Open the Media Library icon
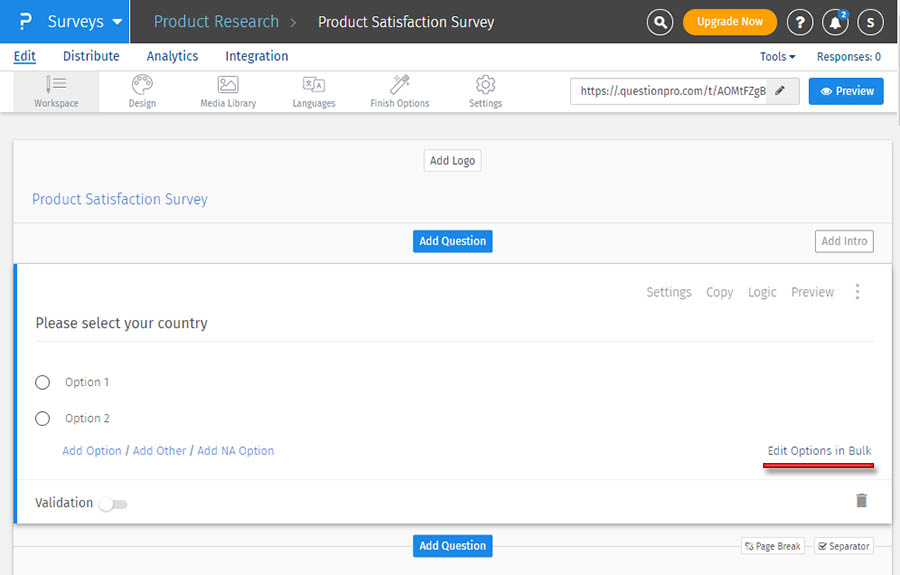This screenshot has width=900, height=575. [228, 85]
